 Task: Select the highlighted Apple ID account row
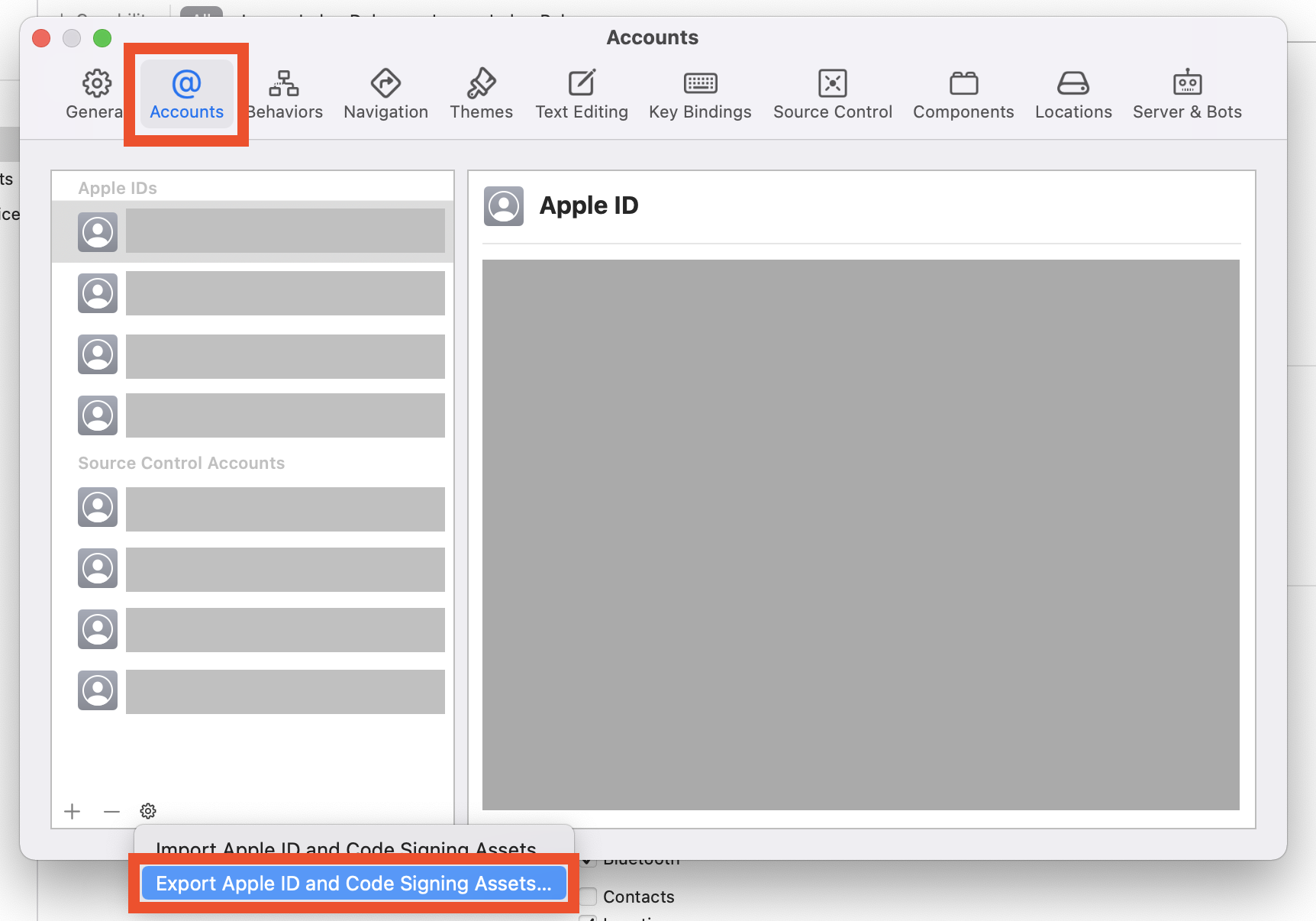(253, 231)
